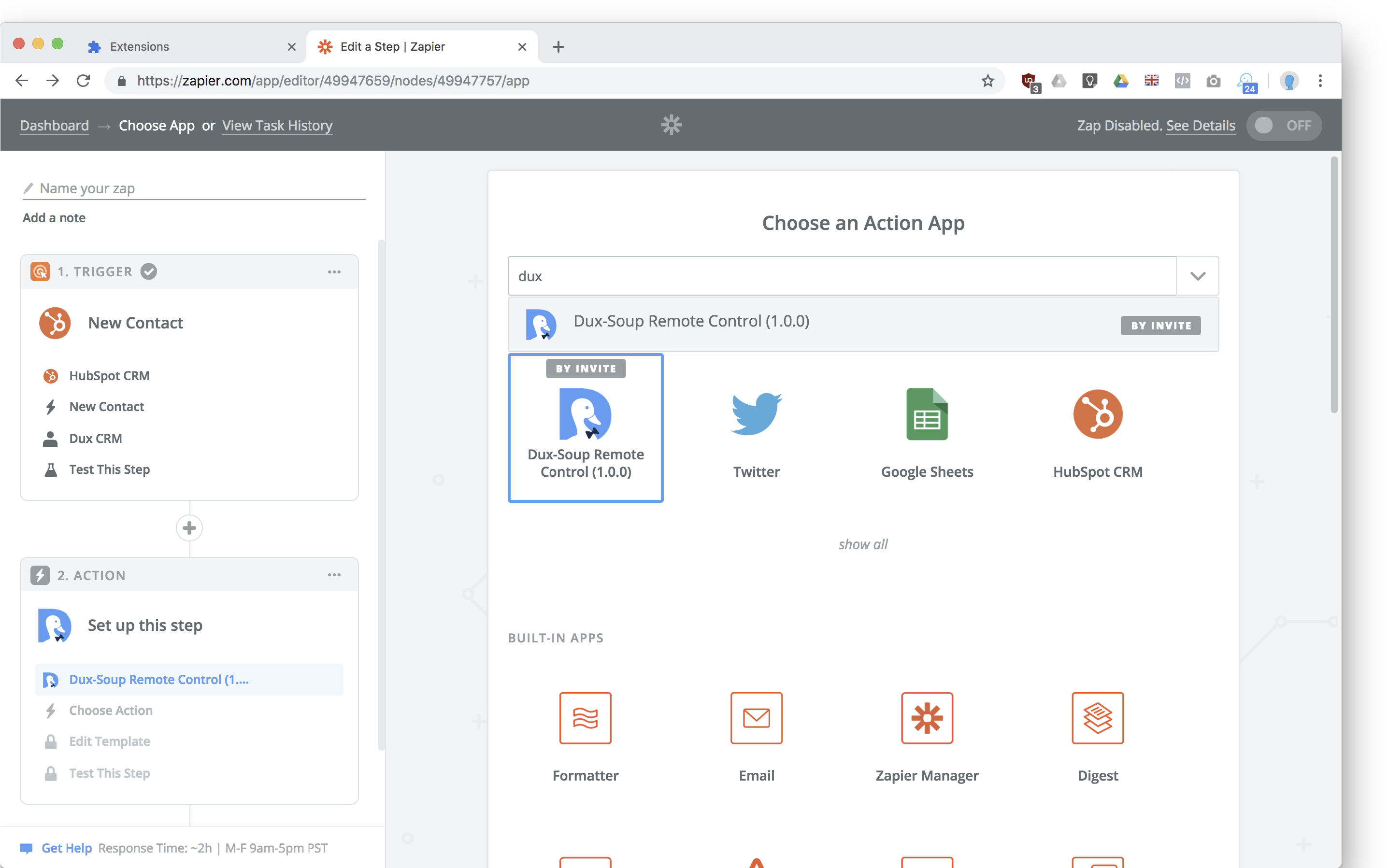The height and width of the screenshot is (868, 1388).
Task: Select the Digest built-in app
Action: pyautogui.click(x=1097, y=718)
